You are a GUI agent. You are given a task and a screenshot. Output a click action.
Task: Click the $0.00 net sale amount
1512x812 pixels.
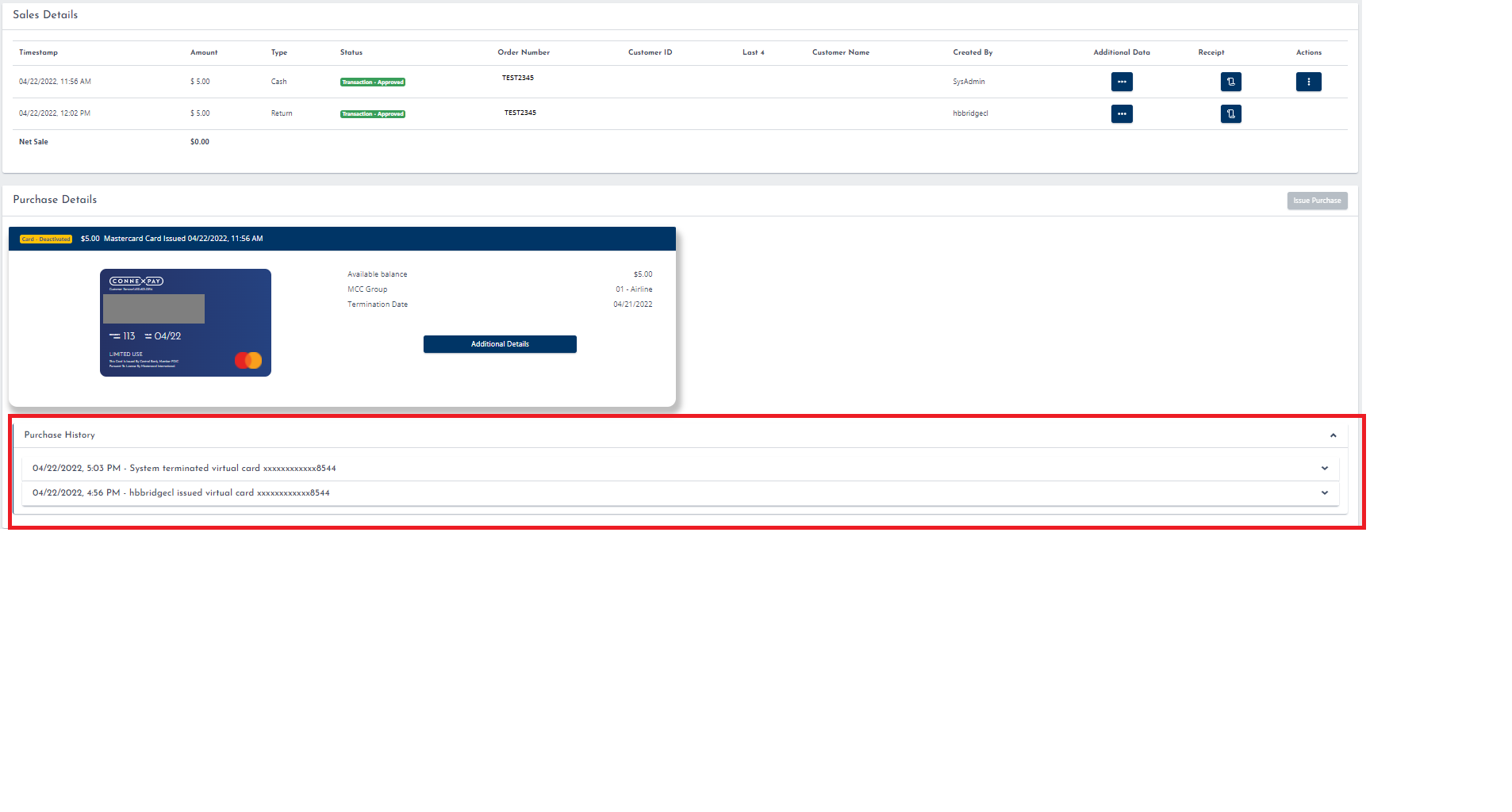tap(200, 142)
